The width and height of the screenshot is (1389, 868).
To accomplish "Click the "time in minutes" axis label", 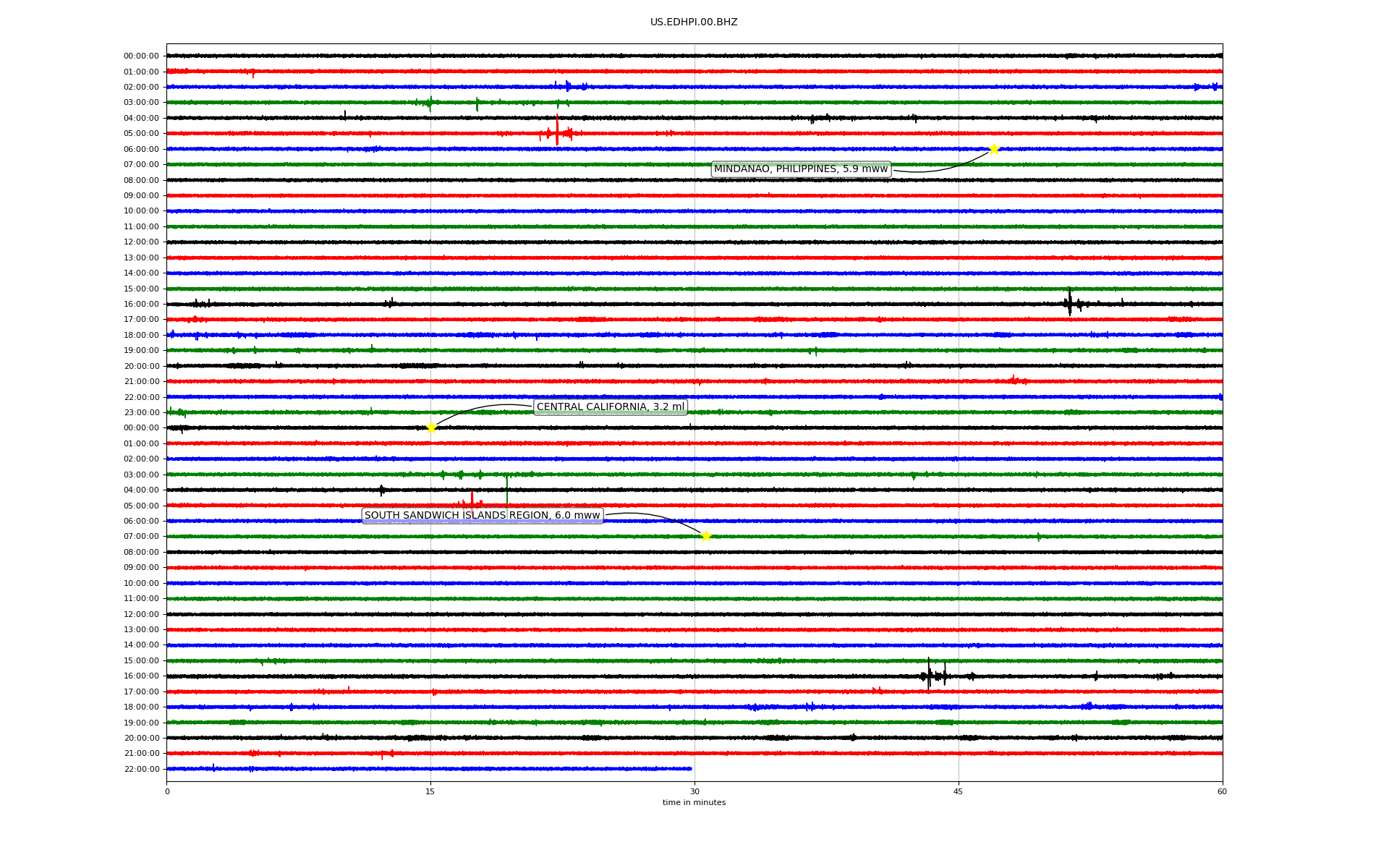I will point(693,802).
